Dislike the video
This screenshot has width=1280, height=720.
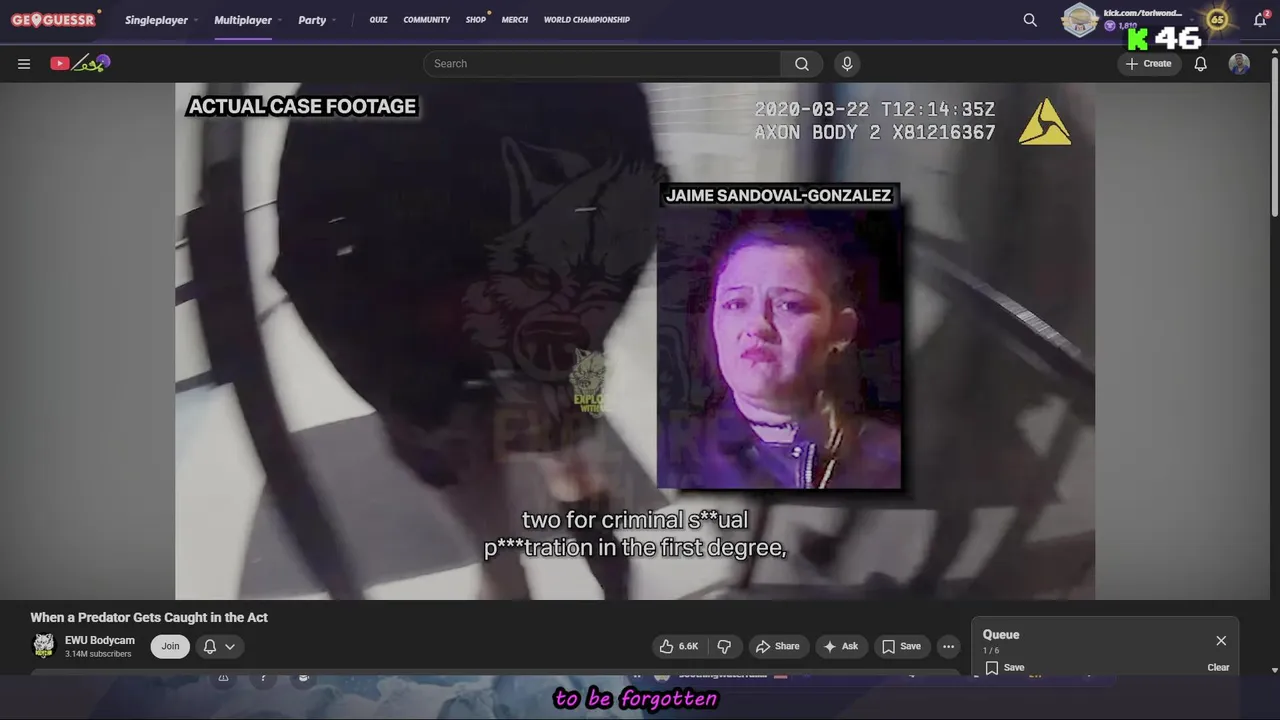point(725,646)
